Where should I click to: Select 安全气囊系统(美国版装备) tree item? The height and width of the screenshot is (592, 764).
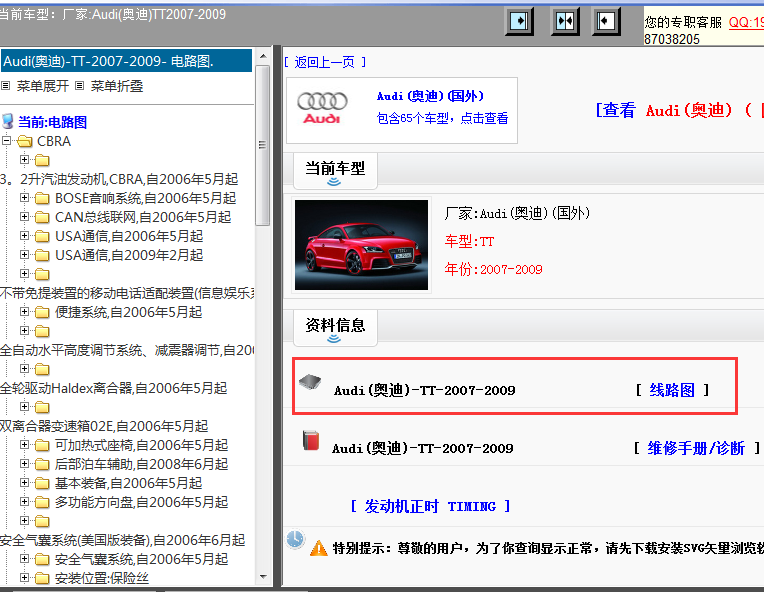coord(122,540)
